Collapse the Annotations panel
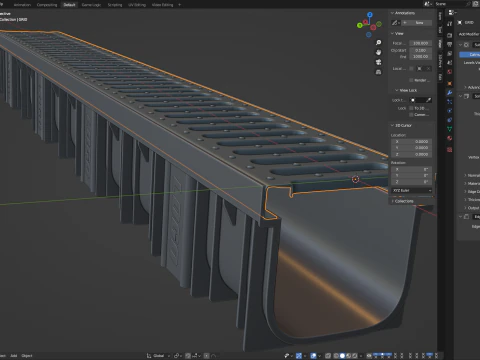The width and height of the screenshot is (480, 360). click(403, 13)
